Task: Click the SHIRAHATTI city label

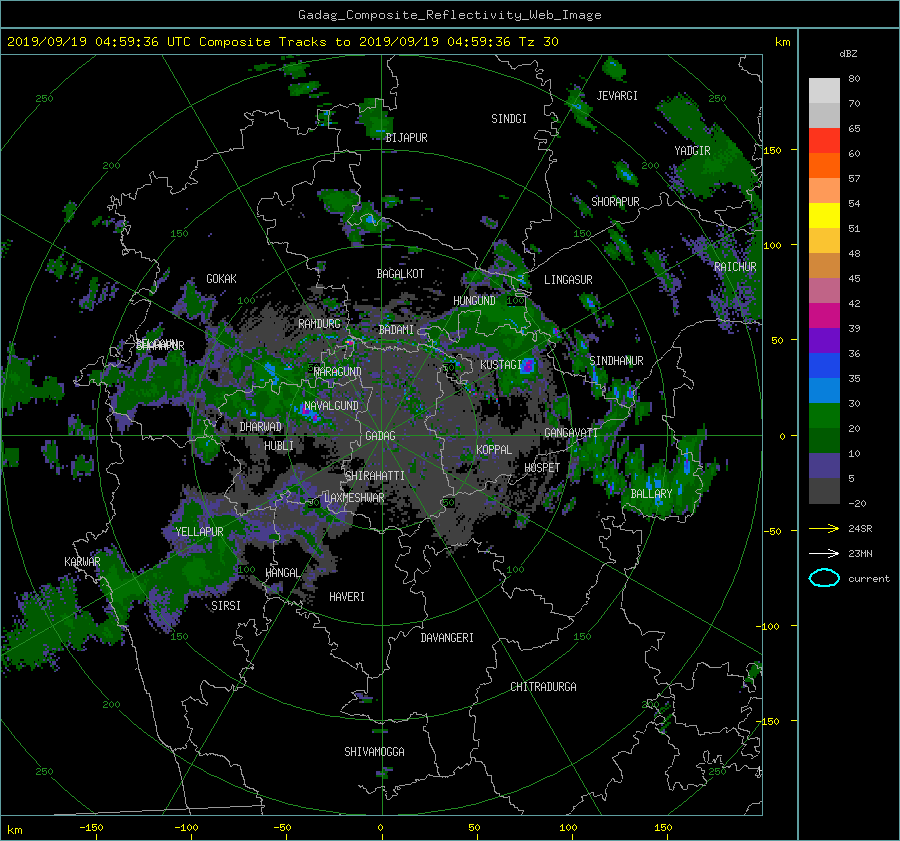Action: click(375, 476)
